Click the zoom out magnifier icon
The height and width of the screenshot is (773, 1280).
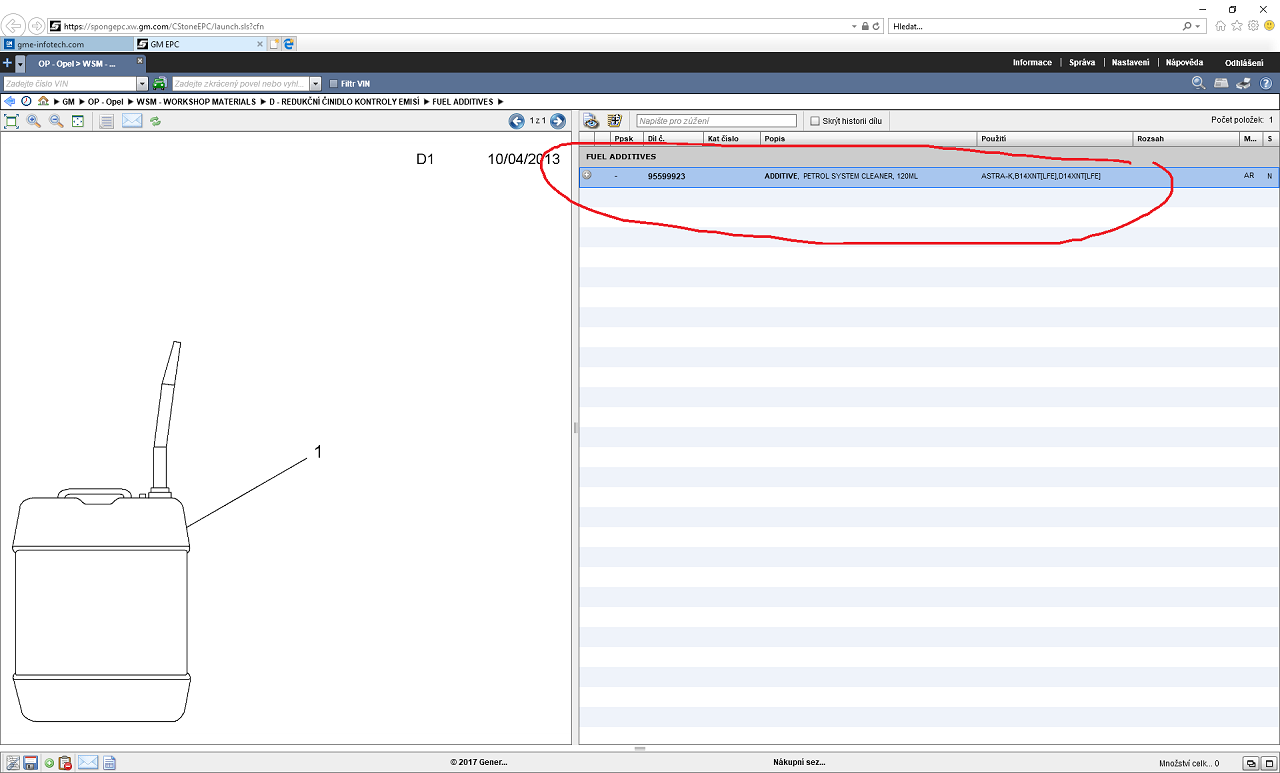56,121
